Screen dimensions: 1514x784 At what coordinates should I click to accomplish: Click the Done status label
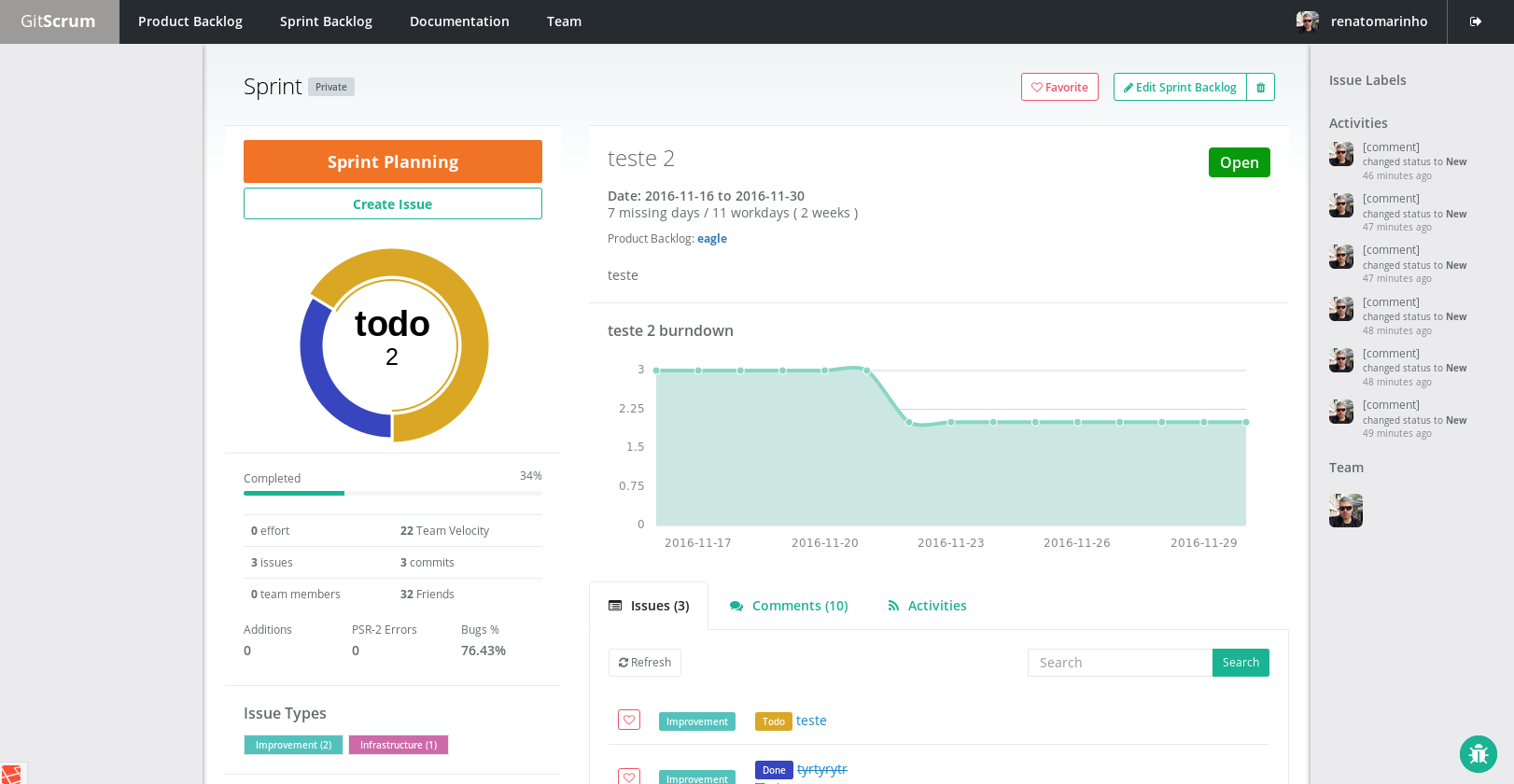[x=774, y=770]
